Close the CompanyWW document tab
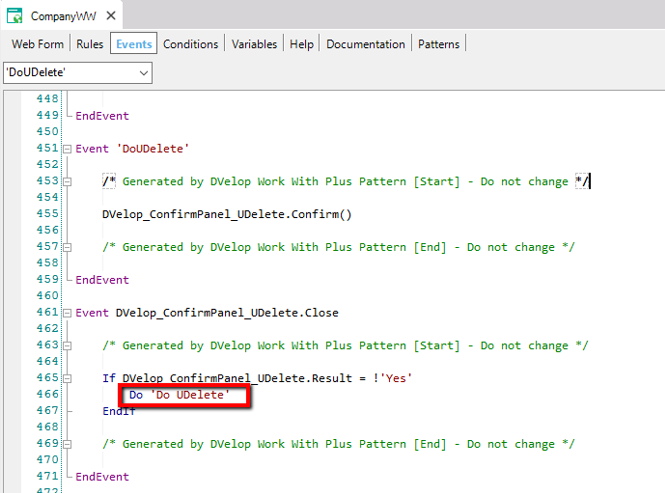The image size is (665, 493). (x=110, y=16)
